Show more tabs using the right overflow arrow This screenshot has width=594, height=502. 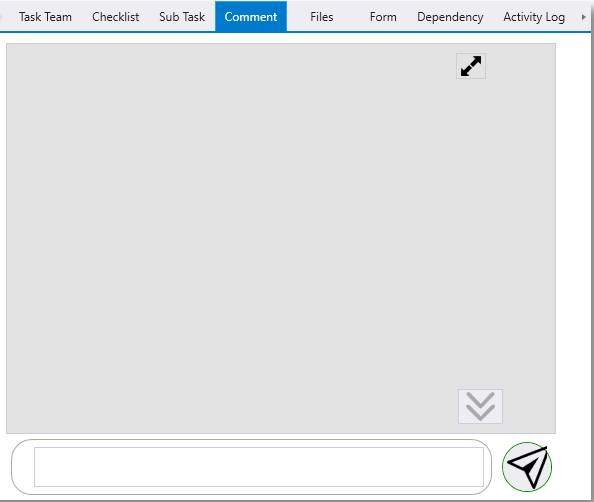(583, 17)
